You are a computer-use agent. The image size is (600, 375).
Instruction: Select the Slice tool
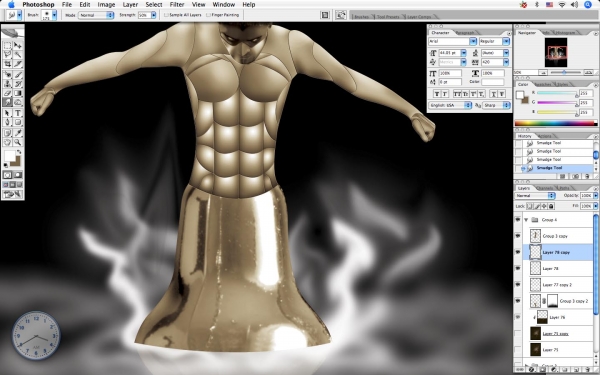pyautogui.click(x=18, y=64)
